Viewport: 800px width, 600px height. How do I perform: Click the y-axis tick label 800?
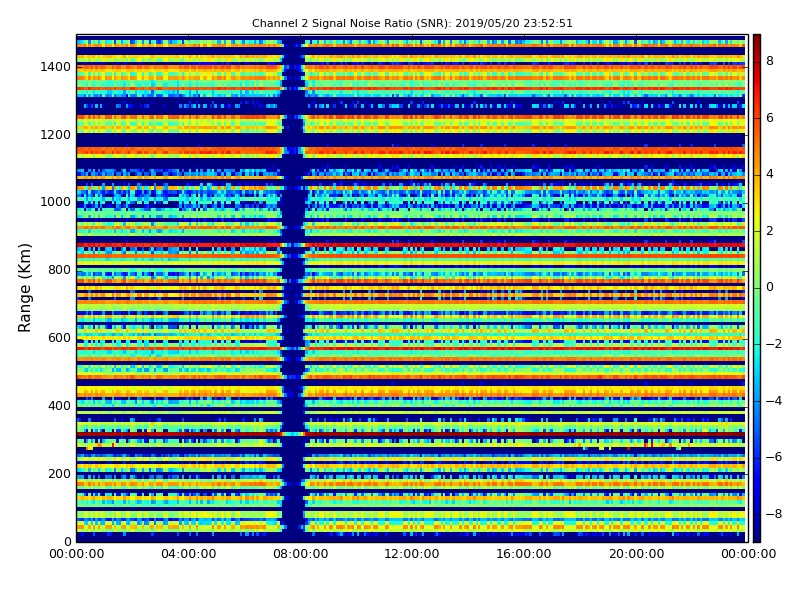[x=59, y=270]
